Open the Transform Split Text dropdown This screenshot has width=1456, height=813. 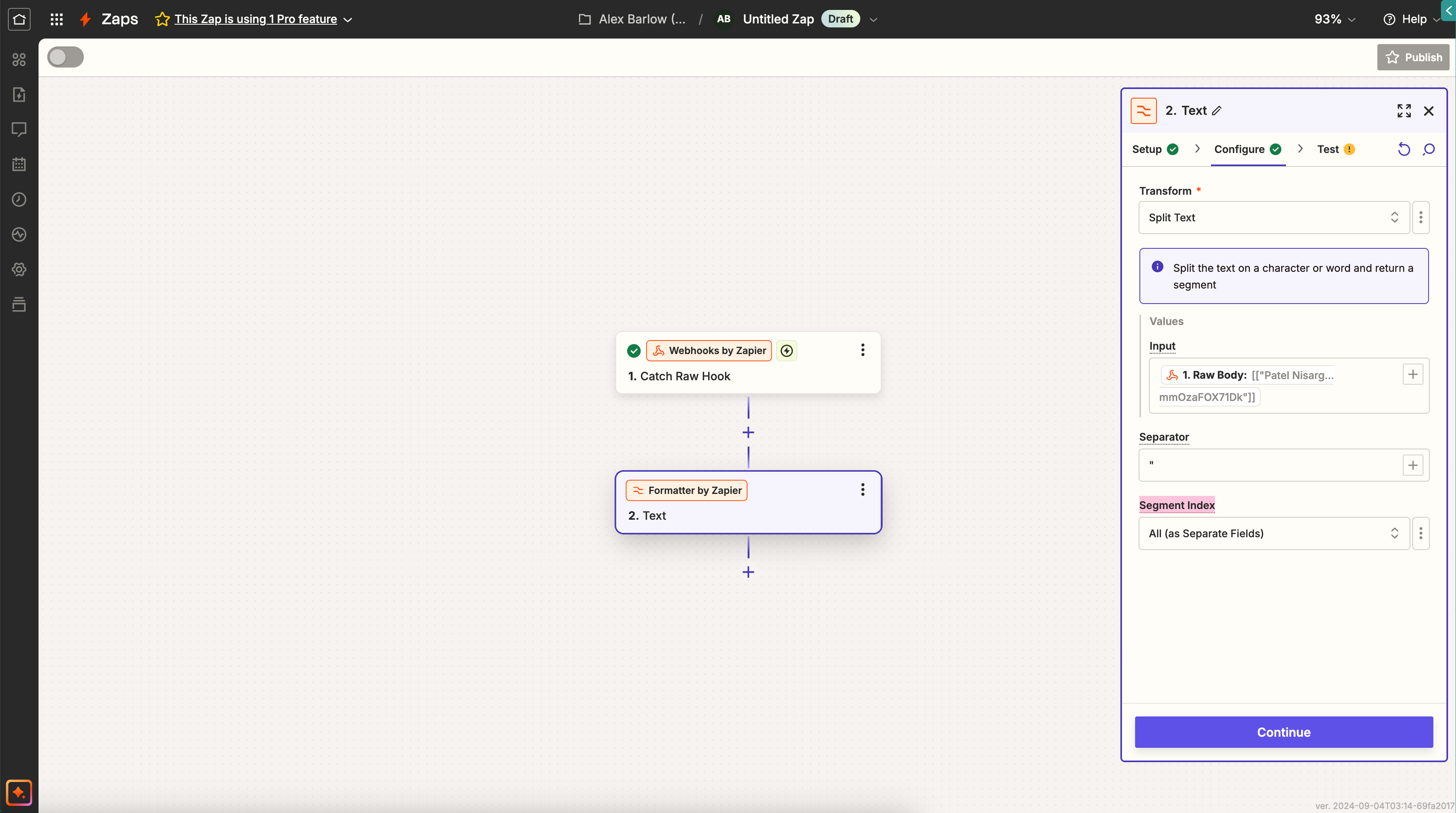coord(1274,218)
